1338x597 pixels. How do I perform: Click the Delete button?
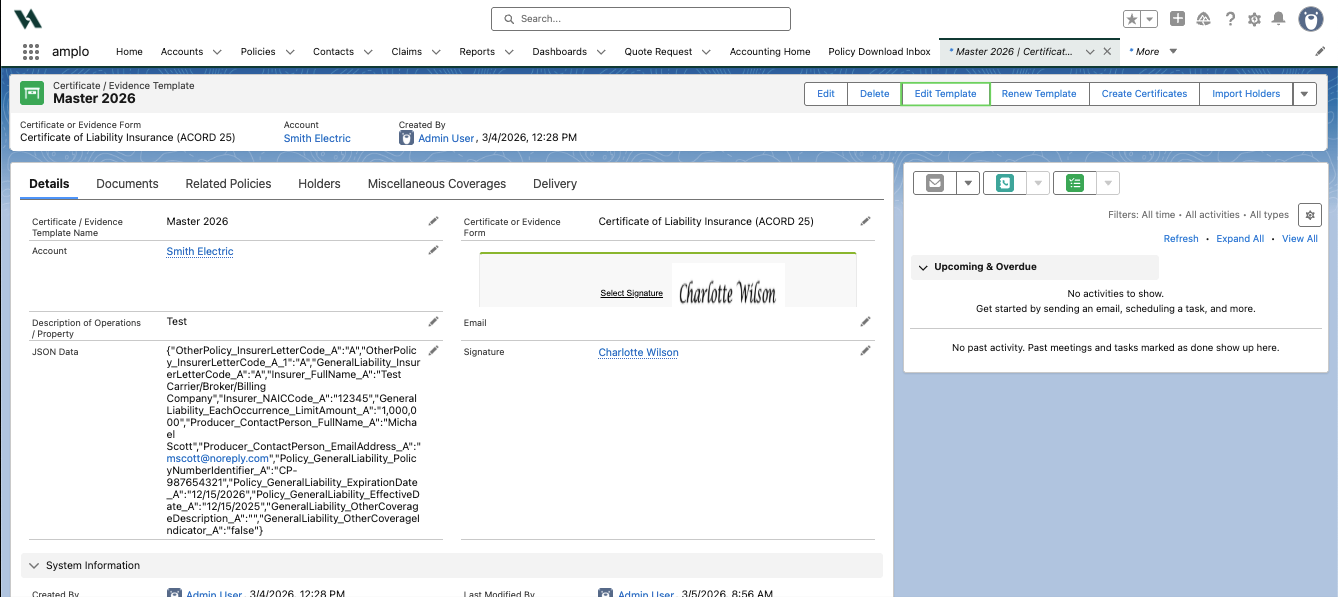coord(875,94)
